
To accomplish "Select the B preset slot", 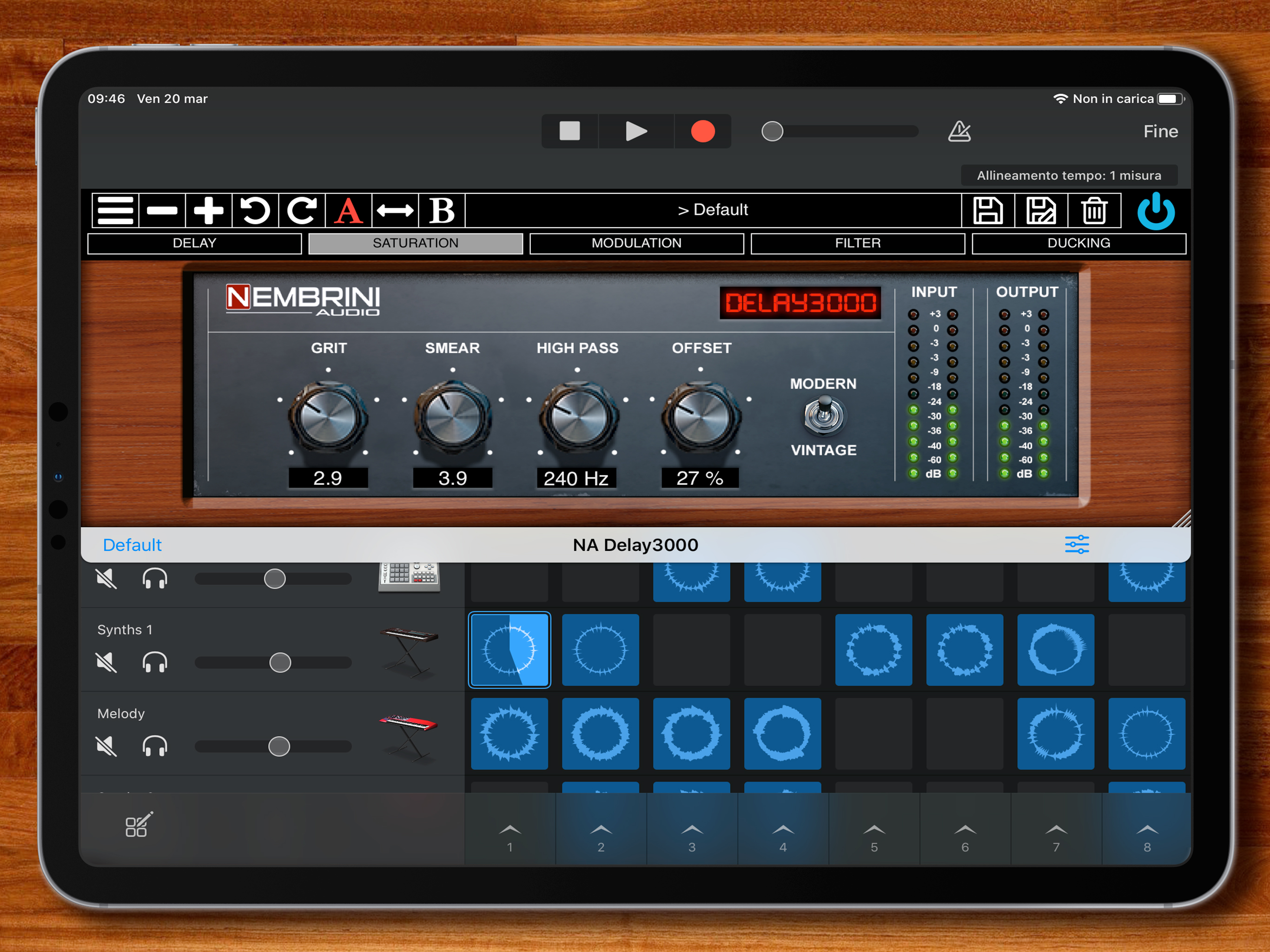I will (442, 210).
